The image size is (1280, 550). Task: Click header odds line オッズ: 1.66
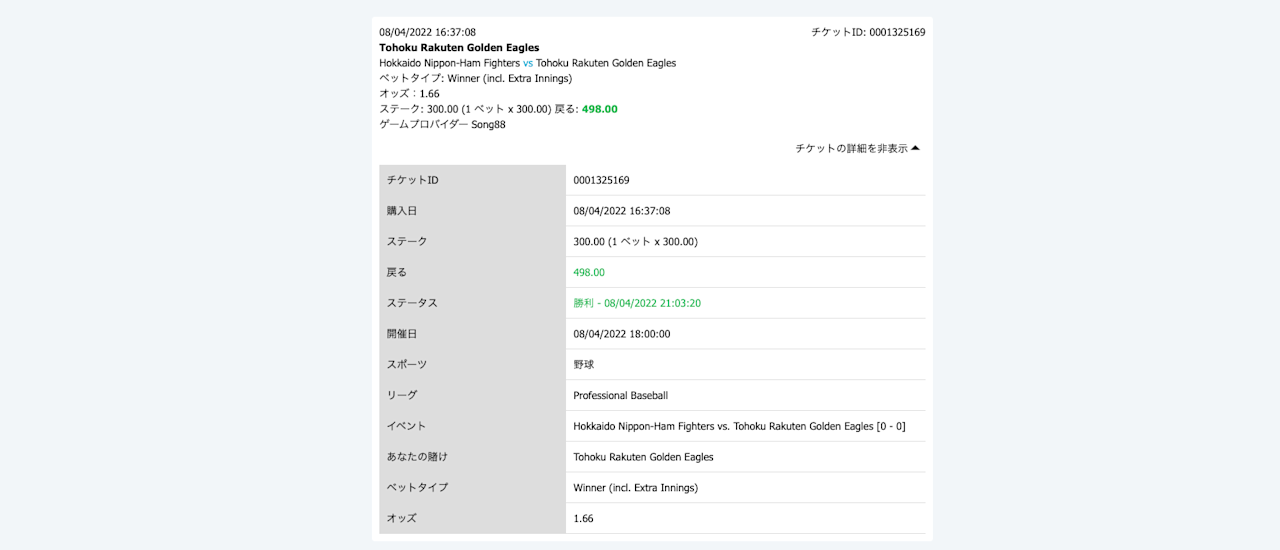click(x=409, y=94)
